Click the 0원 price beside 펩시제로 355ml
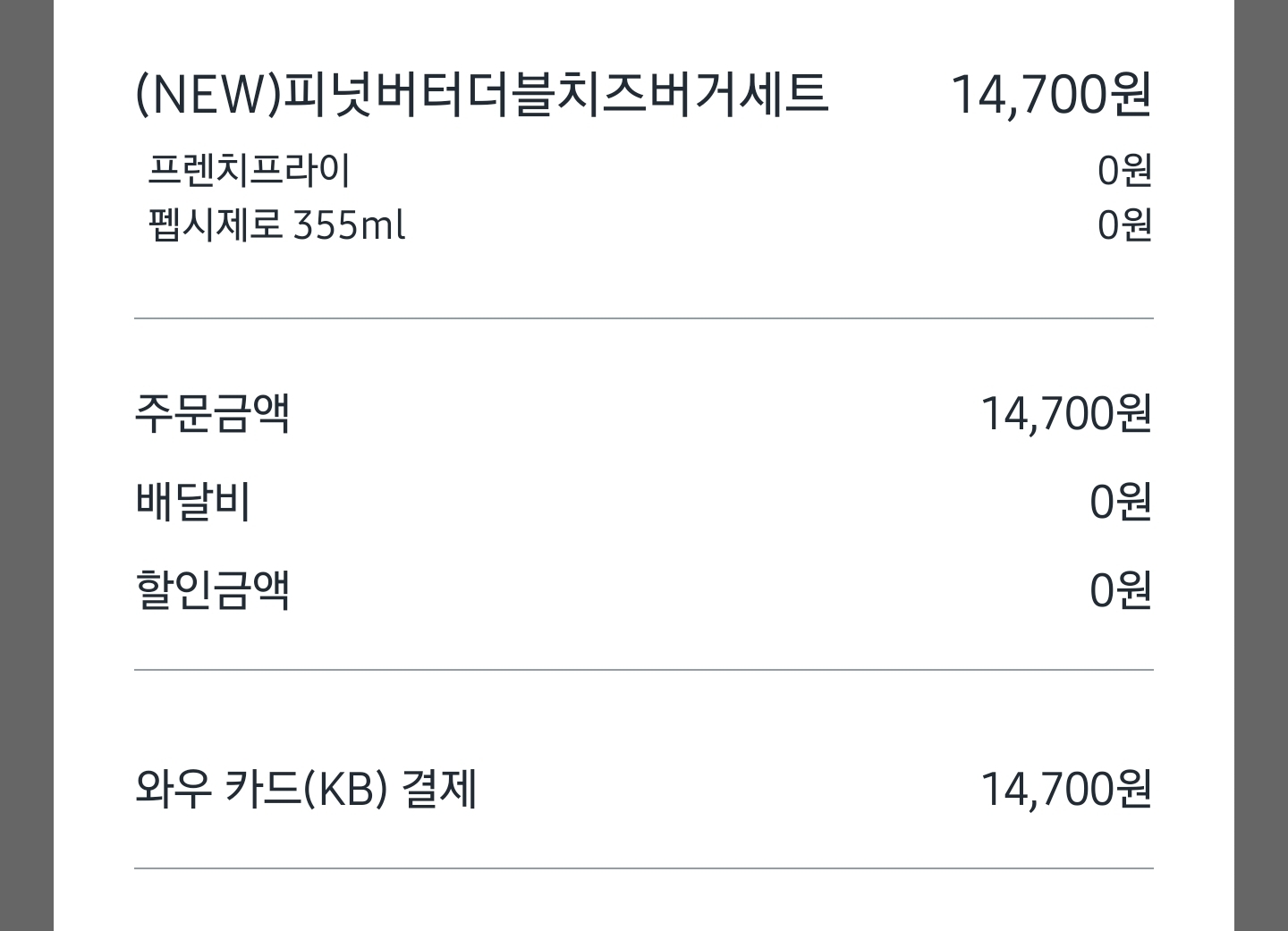Screen dimensions: 1288x931 pyautogui.click(x=1124, y=224)
